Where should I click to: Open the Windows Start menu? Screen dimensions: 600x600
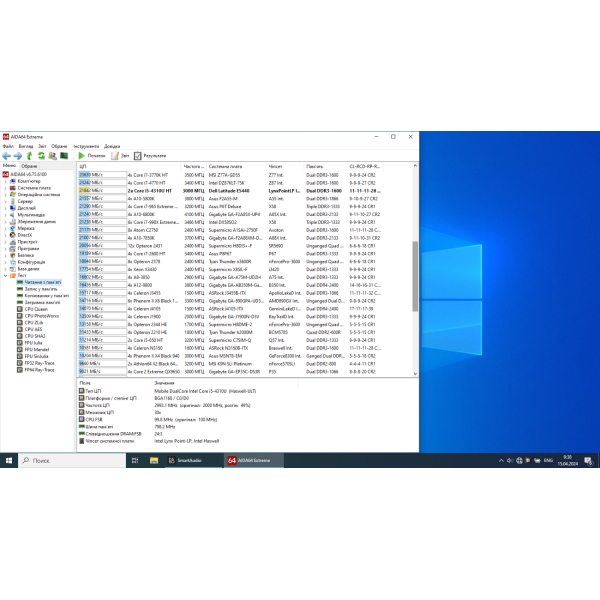pos(9,460)
